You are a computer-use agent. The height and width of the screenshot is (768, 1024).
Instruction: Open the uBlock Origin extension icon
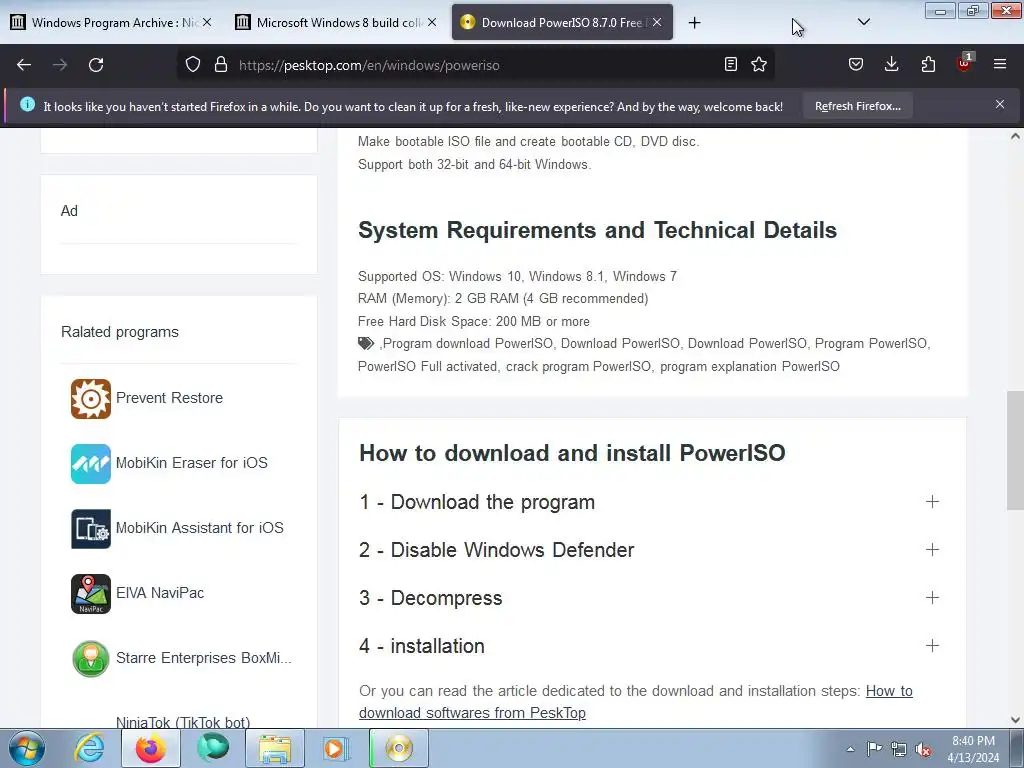click(965, 63)
